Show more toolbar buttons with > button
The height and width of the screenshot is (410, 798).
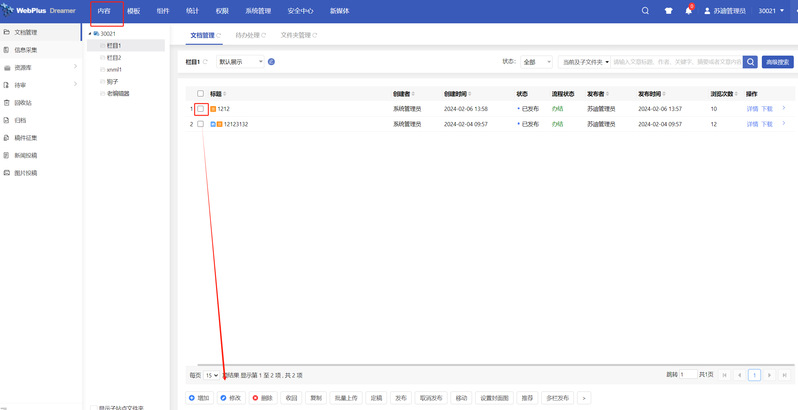pos(584,398)
